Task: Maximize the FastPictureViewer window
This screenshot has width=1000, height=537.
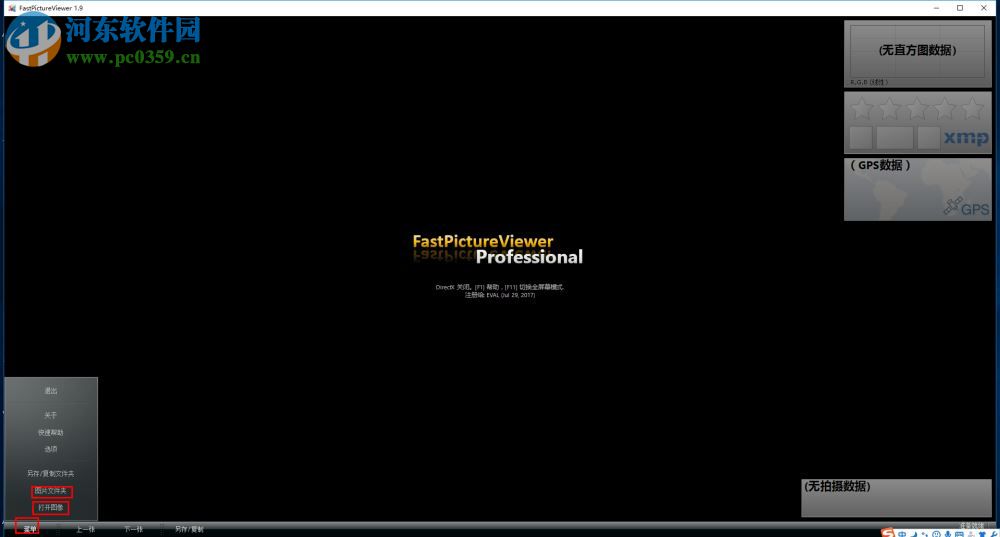Action: click(x=960, y=8)
